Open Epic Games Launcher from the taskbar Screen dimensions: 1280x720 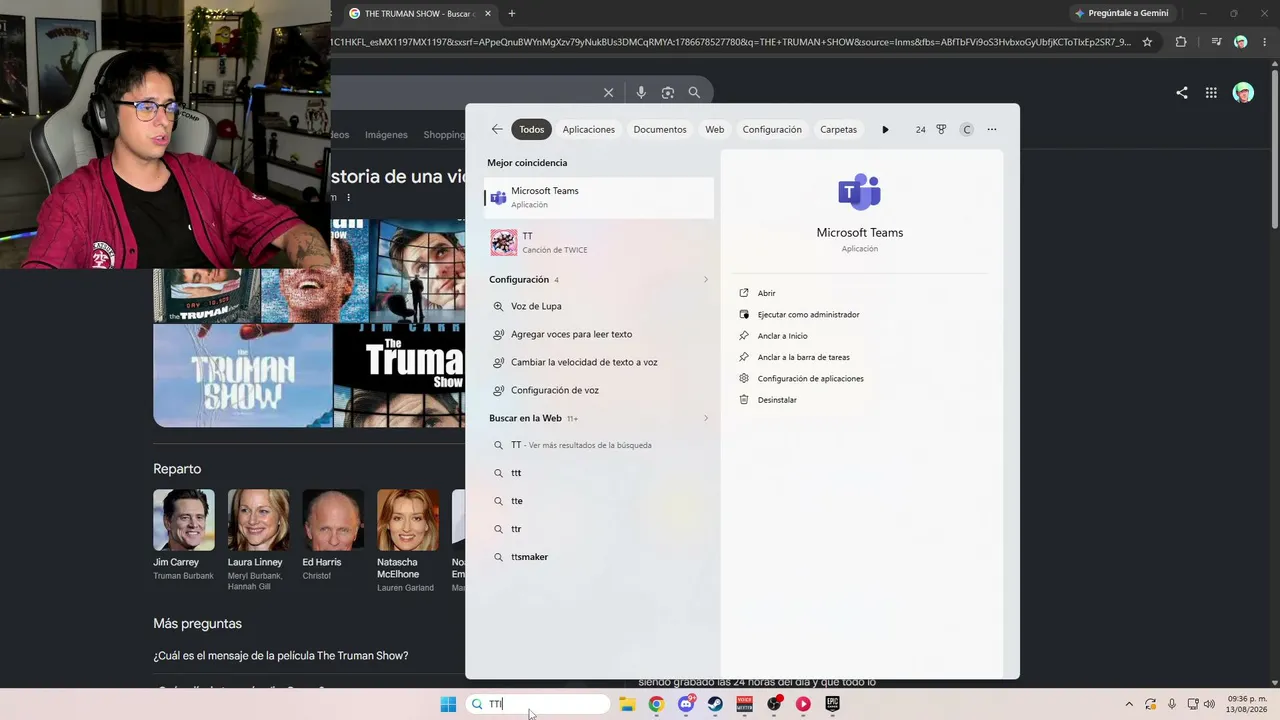(x=832, y=704)
